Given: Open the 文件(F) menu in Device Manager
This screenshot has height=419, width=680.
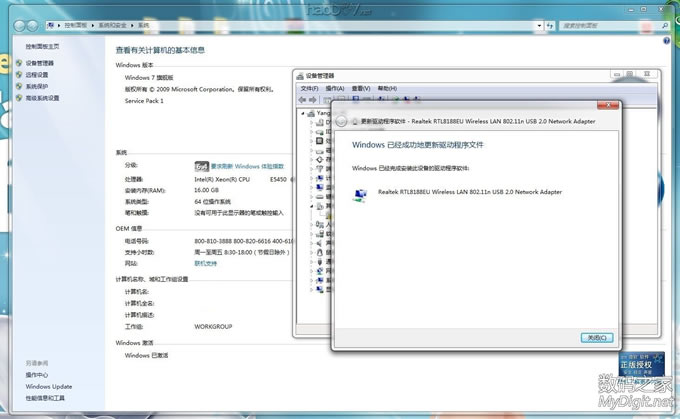Looking at the screenshot, I should tap(308, 88).
